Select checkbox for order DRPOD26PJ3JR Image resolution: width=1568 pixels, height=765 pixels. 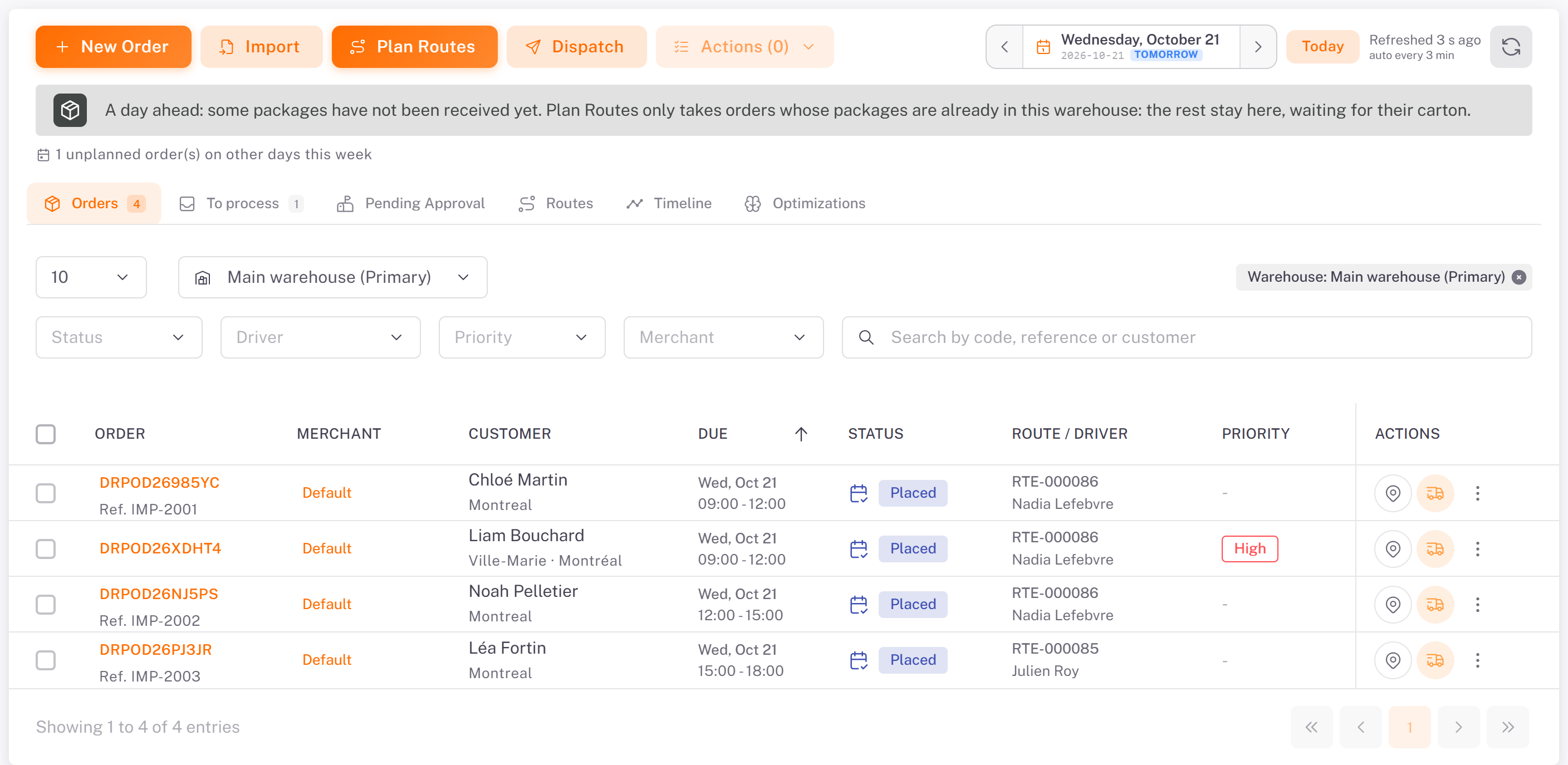pyautogui.click(x=46, y=660)
